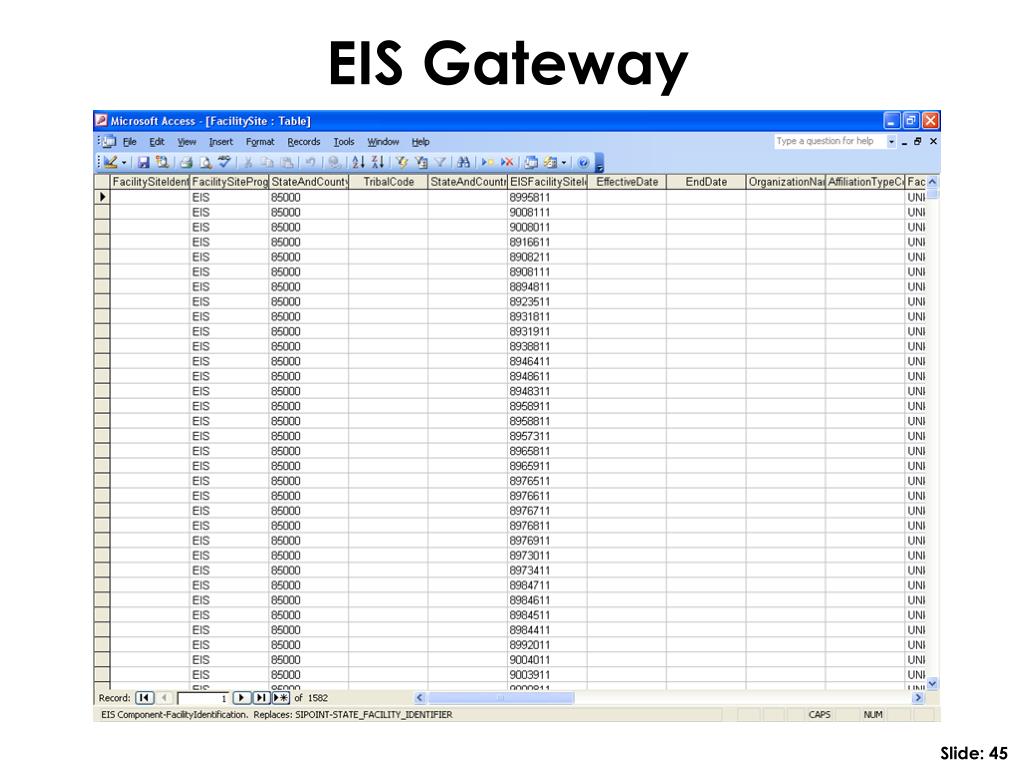Select the TribalCode column header

(x=389, y=182)
